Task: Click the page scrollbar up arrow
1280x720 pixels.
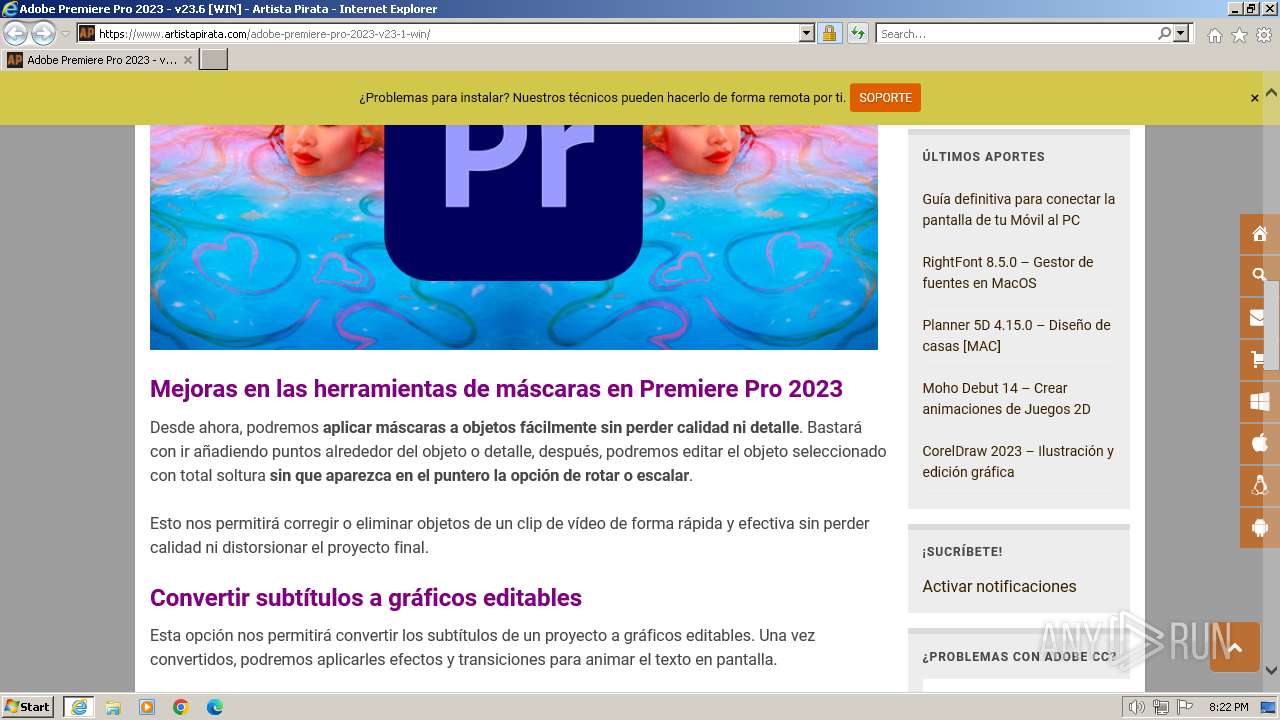Action: tap(1271, 92)
